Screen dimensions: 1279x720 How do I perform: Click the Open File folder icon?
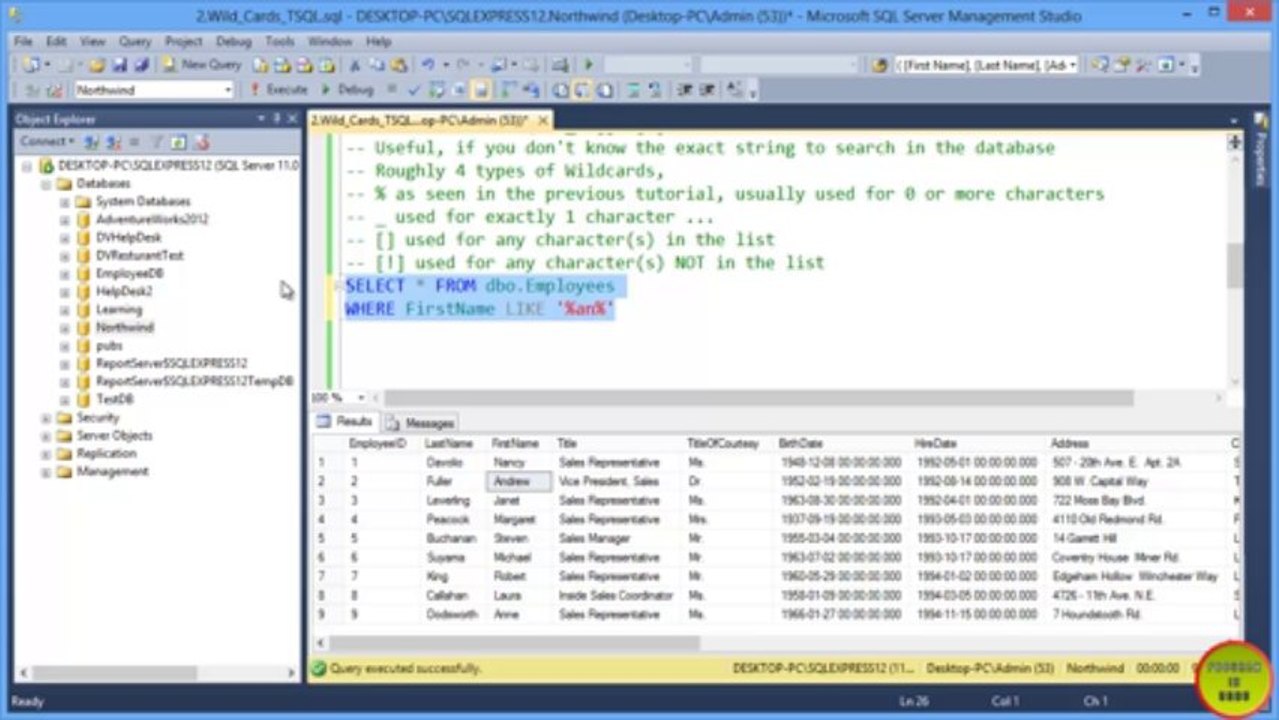96,65
